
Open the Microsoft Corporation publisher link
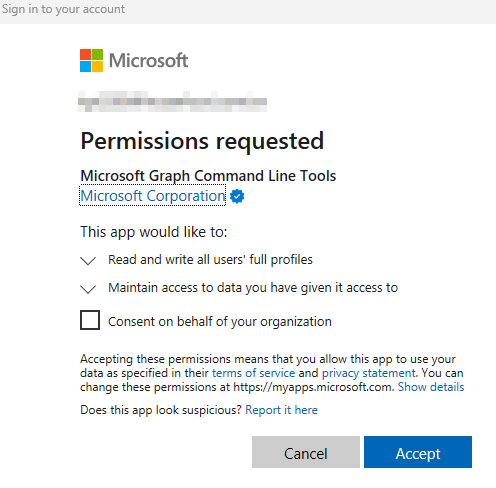pyautogui.click(x=153, y=196)
